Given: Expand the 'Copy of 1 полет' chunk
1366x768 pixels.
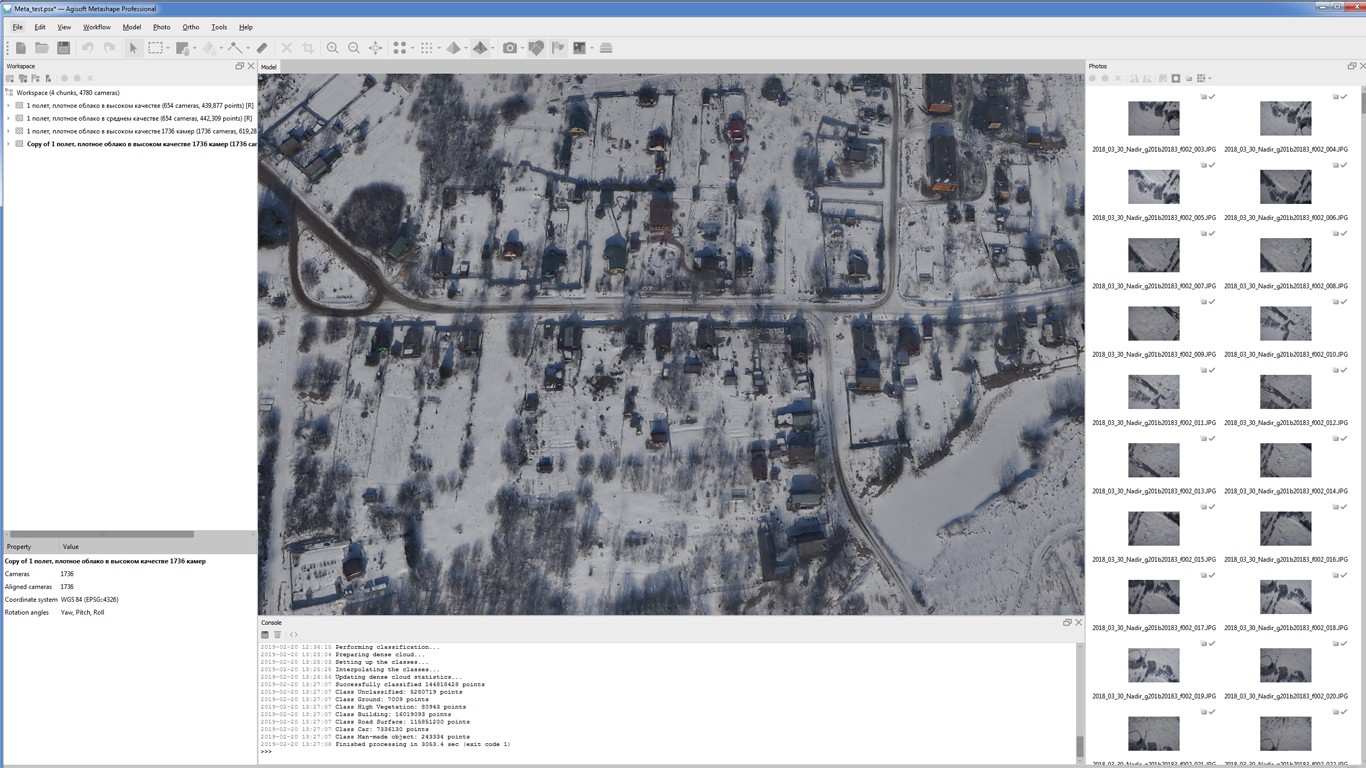Looking at the screenshot, I should (9, 144).
